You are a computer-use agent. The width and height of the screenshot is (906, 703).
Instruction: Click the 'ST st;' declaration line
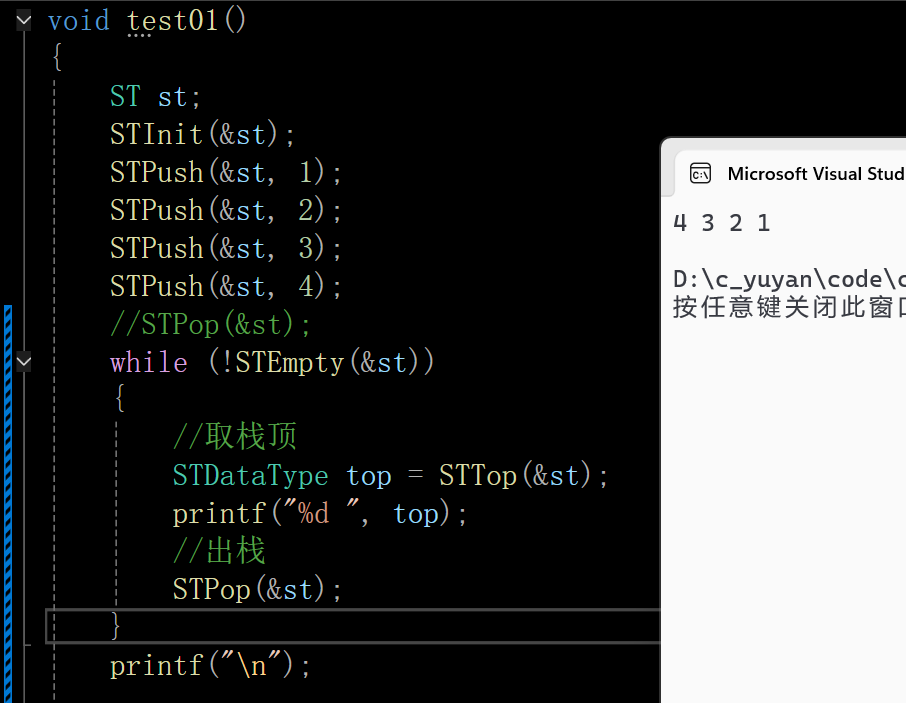coord(155,96)
